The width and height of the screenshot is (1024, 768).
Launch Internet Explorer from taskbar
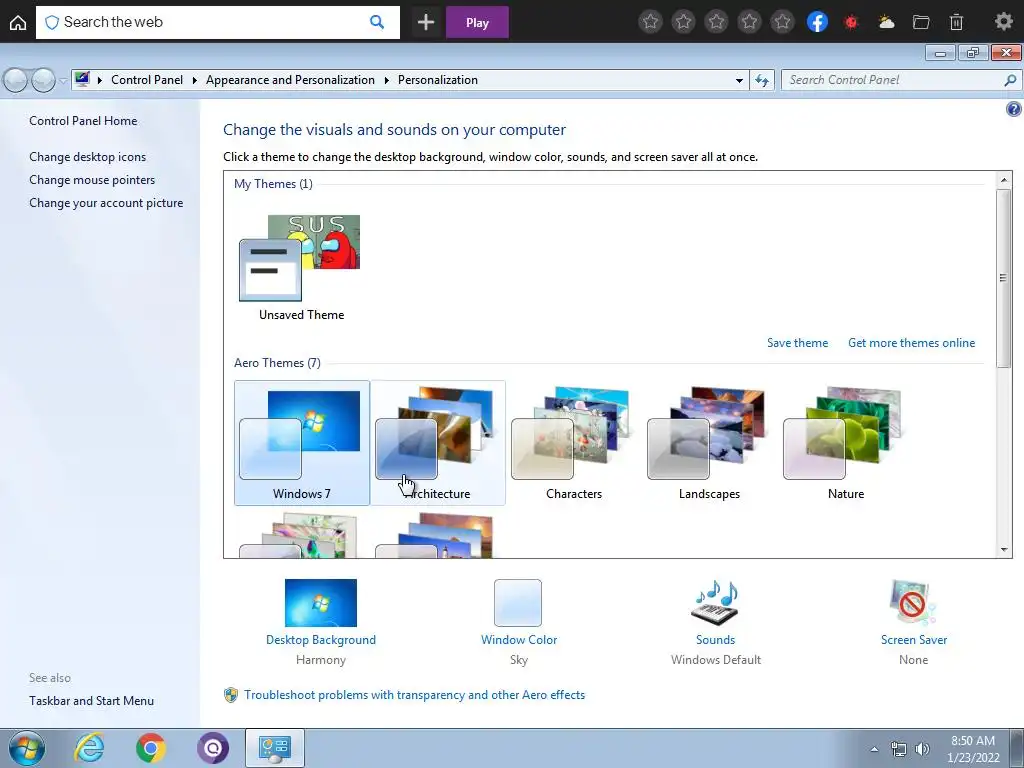89,748
